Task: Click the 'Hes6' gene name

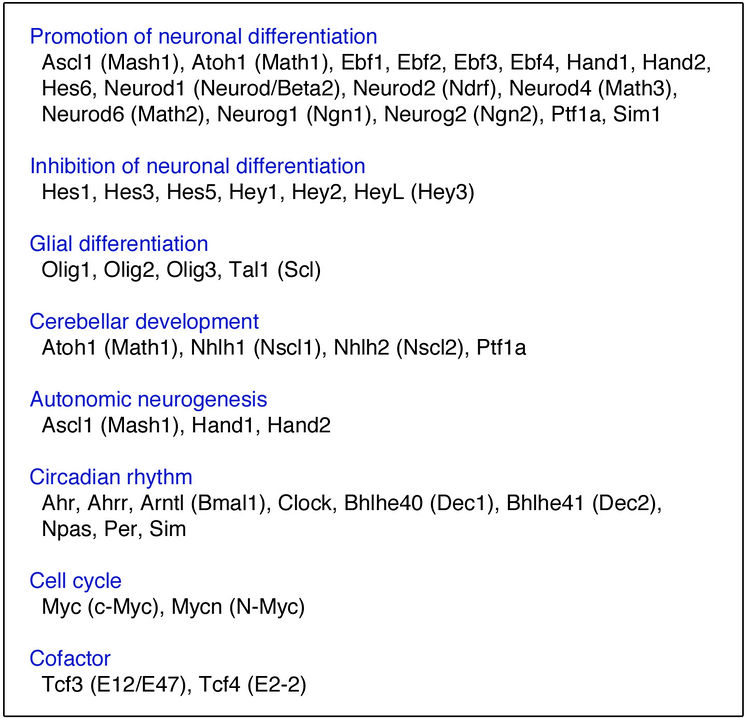Action: click(67, 89)
